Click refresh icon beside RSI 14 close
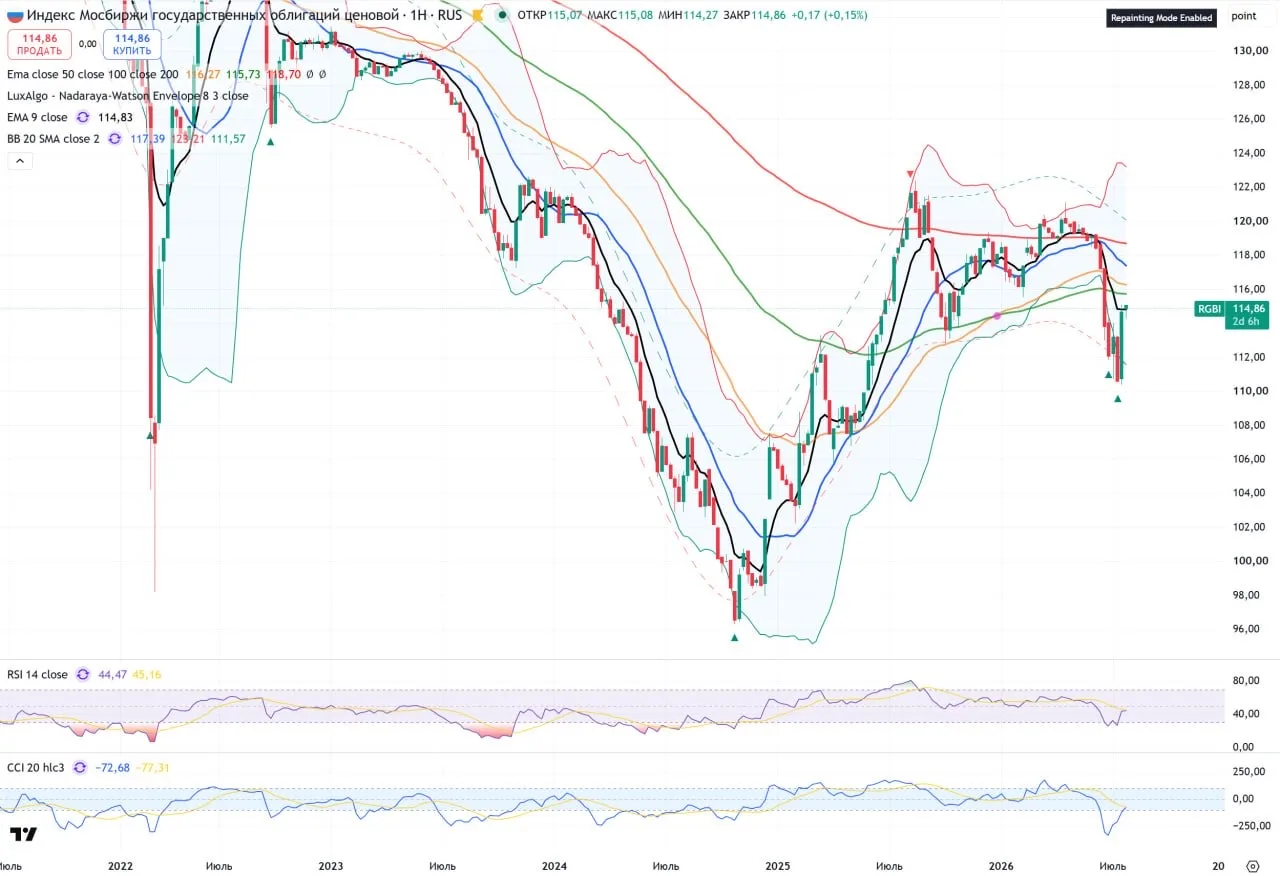This screenshot has width=1280, height=876. [83, 675]
